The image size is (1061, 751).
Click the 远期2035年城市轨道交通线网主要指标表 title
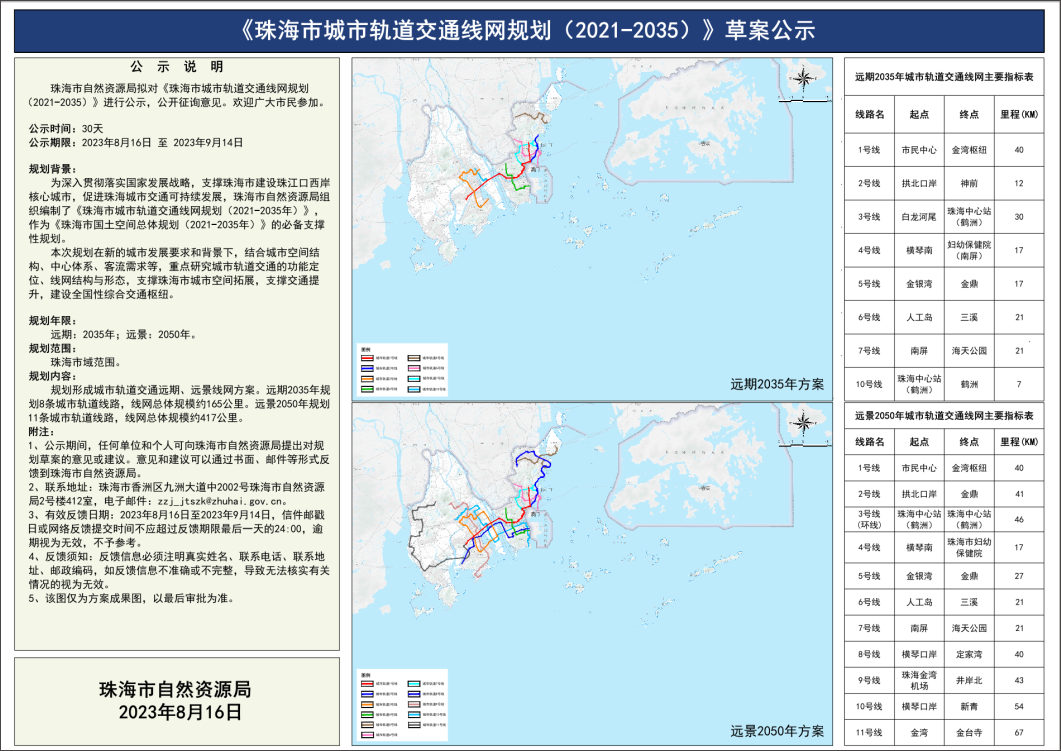pyautogui.click(x=944, y=77)
